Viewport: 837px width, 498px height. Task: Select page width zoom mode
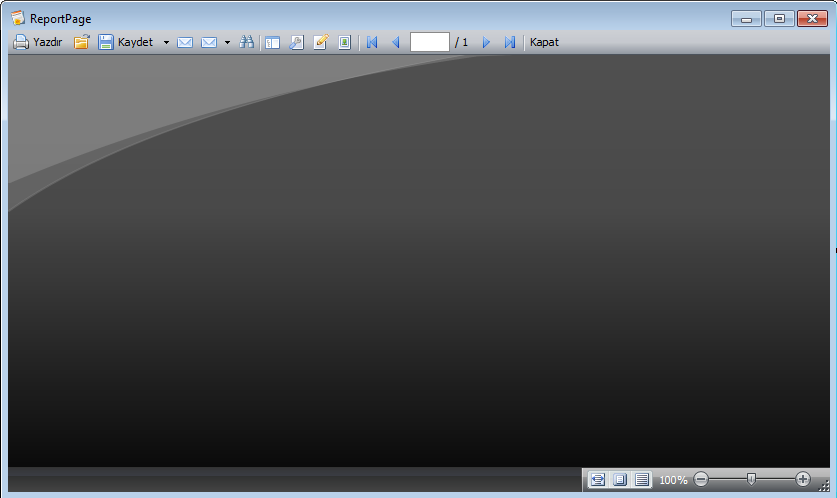[597, 479]
